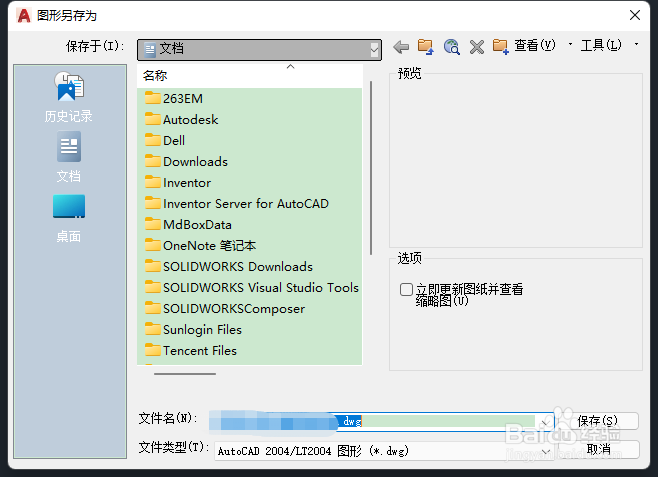Screen dimensions: 658x477
Task: Select the Inventor folder icon
Action: pos(153,182)
